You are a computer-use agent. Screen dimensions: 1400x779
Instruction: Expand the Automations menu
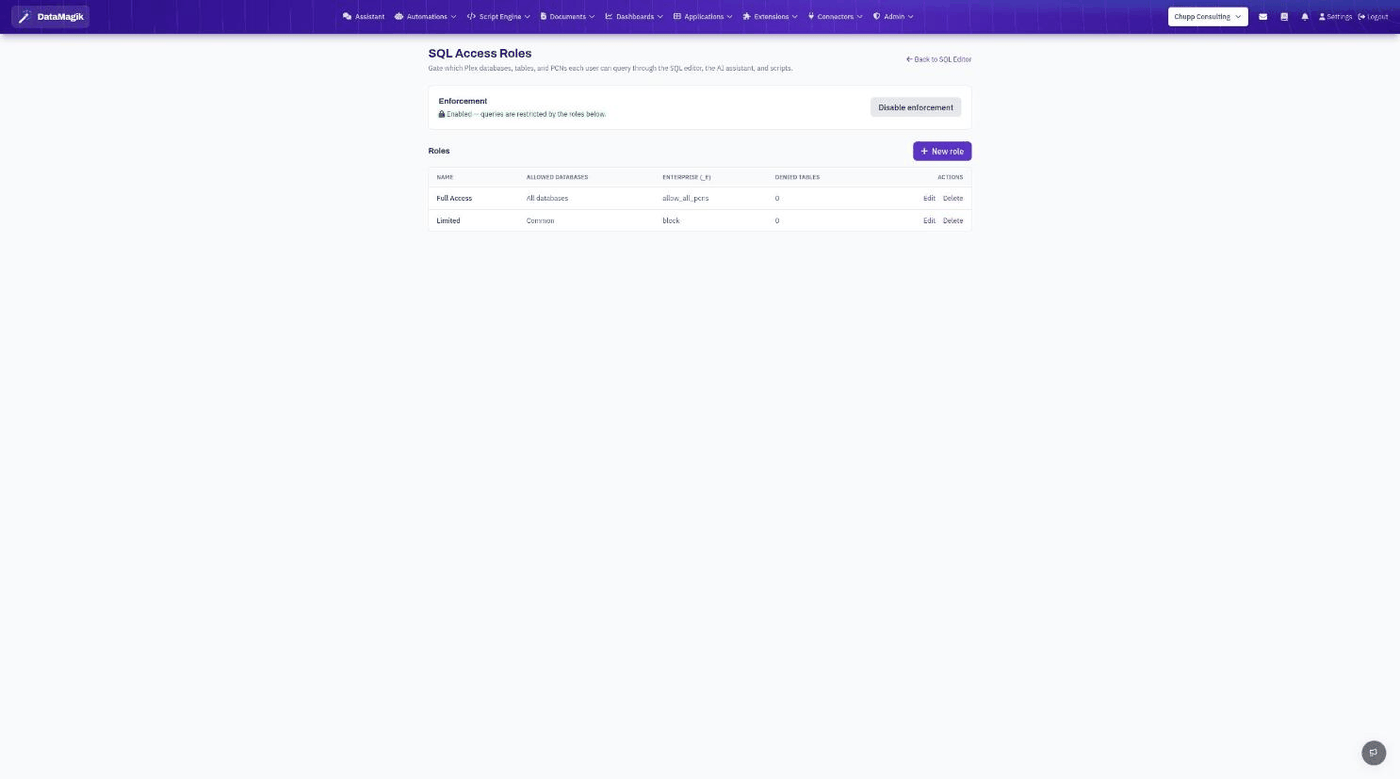coord(426,17)
